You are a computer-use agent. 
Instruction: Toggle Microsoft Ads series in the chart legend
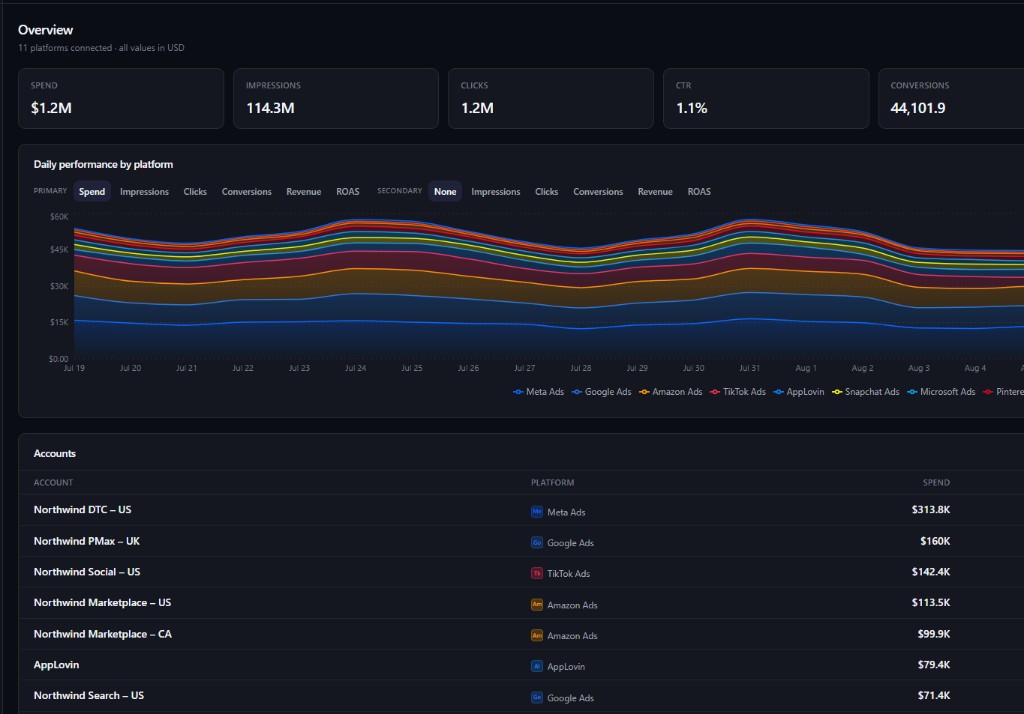pos(941,392)
